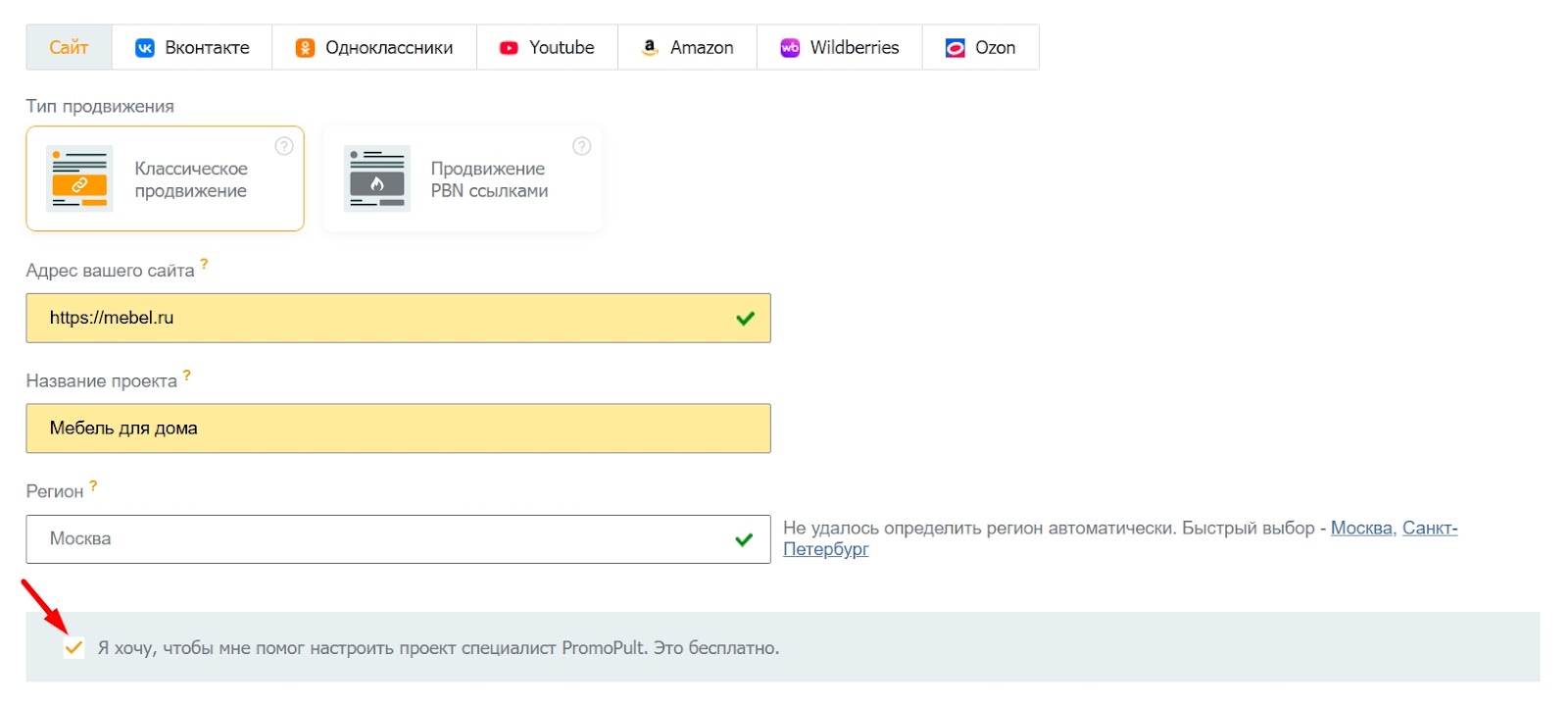
Task: Select the Продвижение PBN ссылками card
Action: [462, 178]
